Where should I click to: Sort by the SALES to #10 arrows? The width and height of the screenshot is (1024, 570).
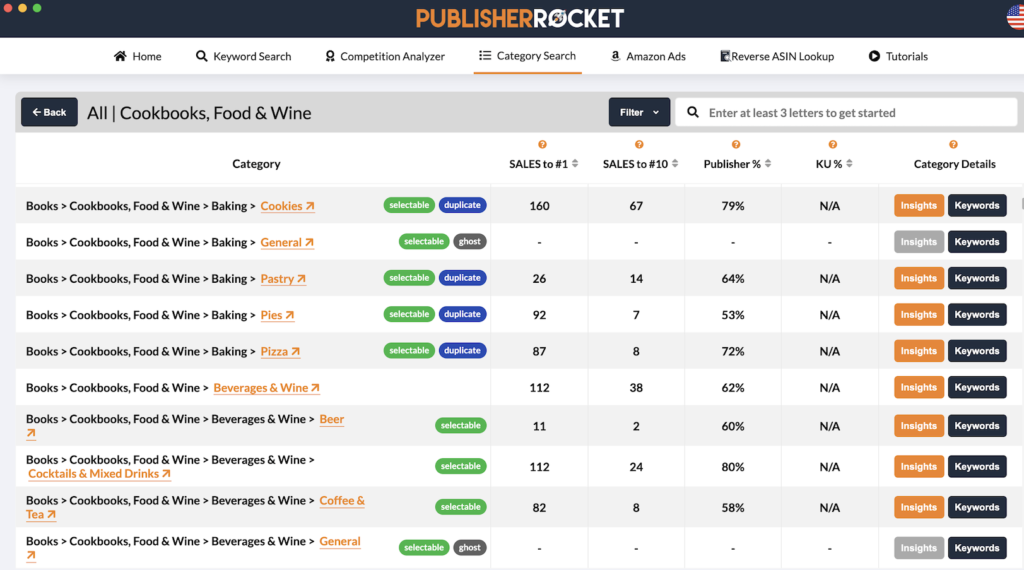tap(675, 163)
